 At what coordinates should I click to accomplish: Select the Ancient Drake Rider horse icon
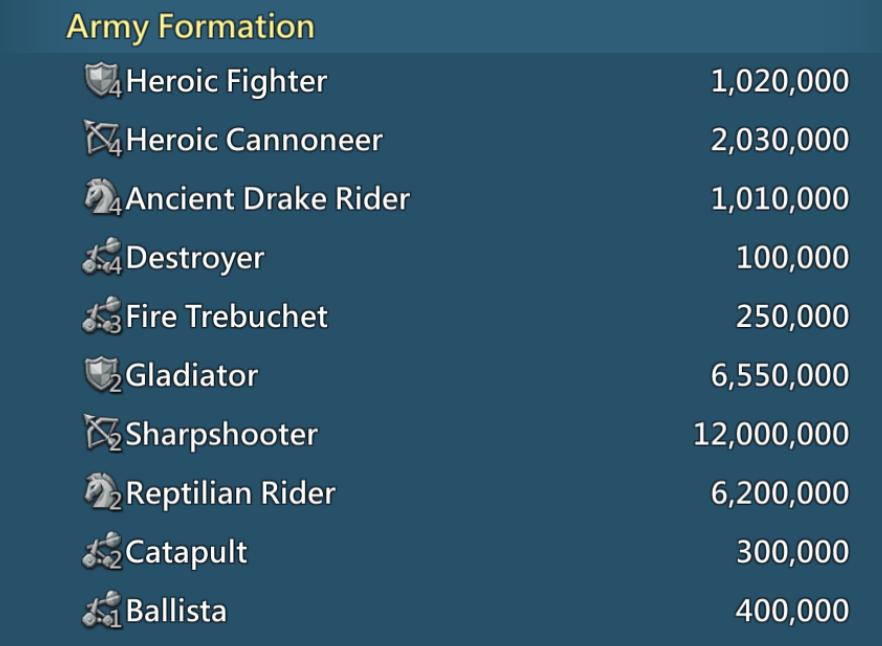(102, 198)
